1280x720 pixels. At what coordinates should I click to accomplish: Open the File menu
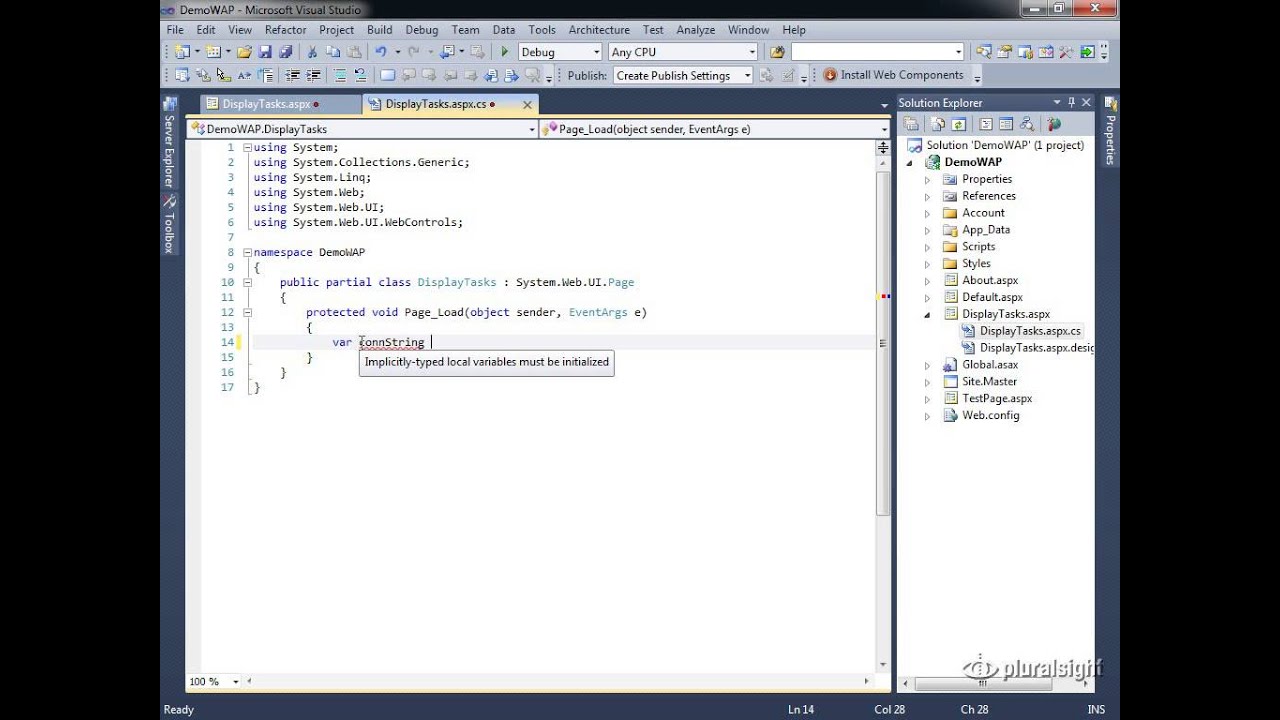tap(175, 30)
